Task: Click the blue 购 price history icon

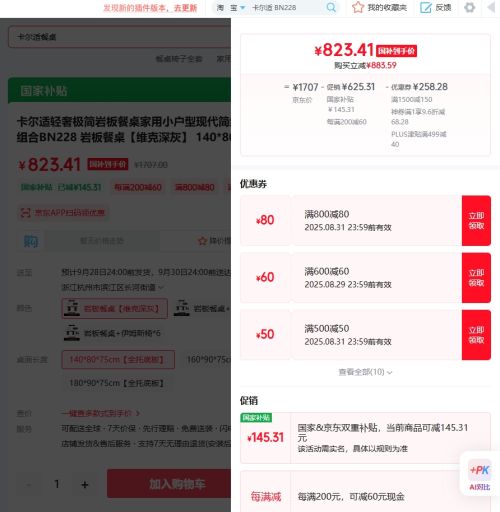Action: 31,241
